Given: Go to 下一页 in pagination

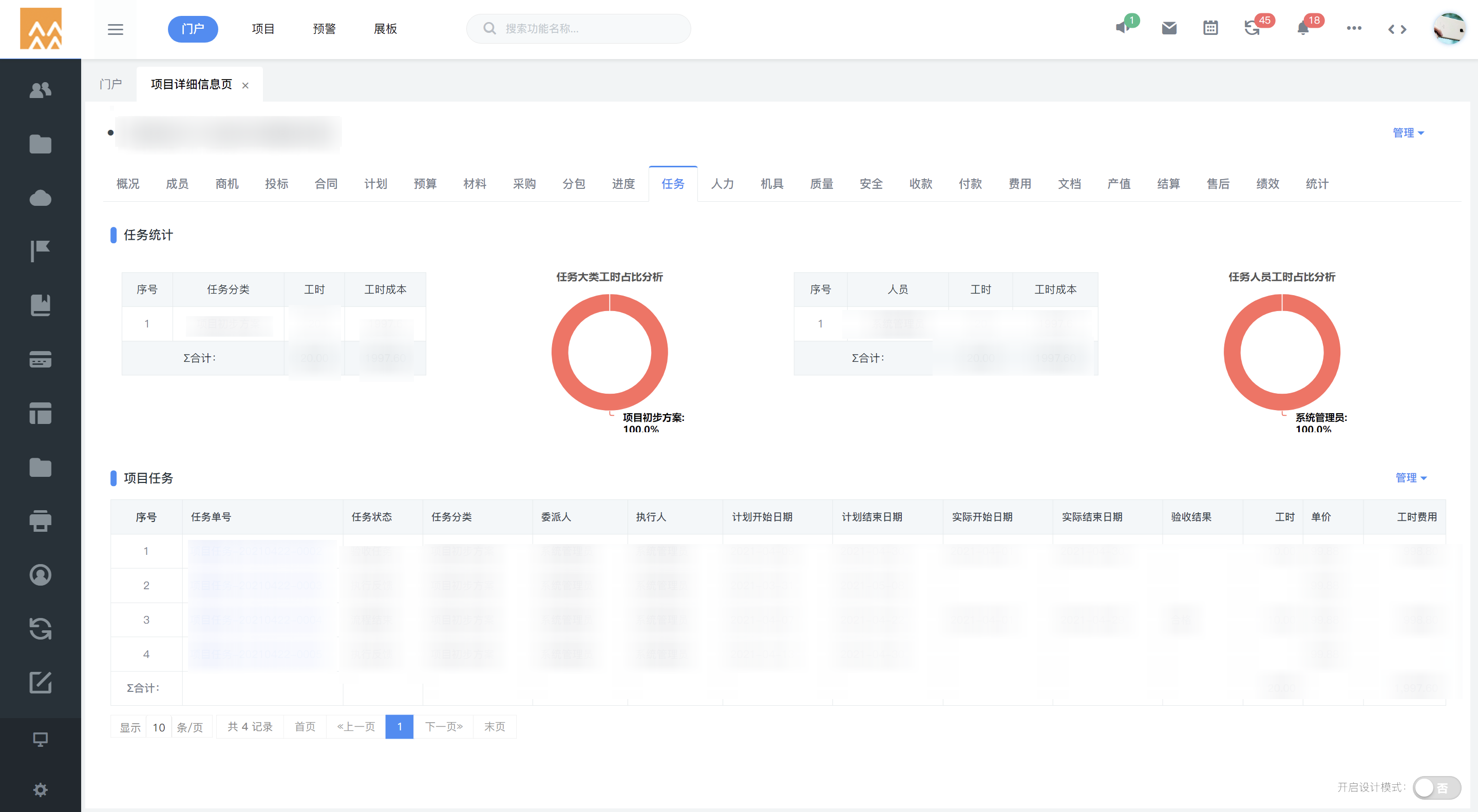Looking at the screenshot, I should tap(444, 727).
